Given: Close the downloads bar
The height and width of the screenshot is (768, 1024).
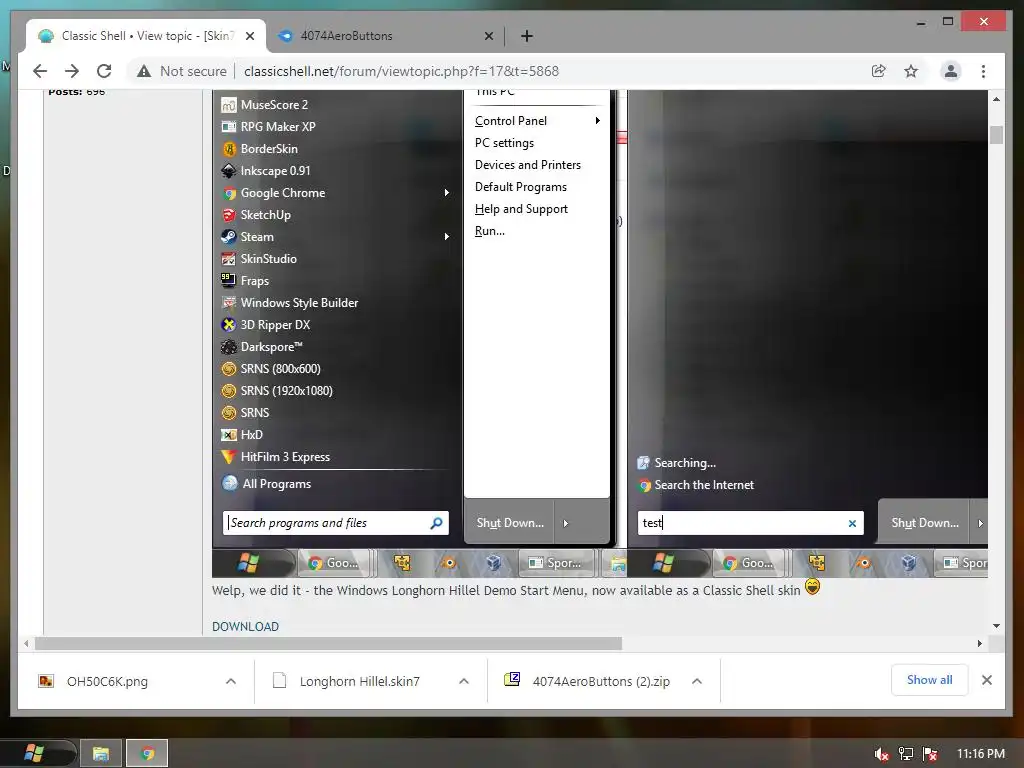Looking at the screenshot, I should [987, 680].
